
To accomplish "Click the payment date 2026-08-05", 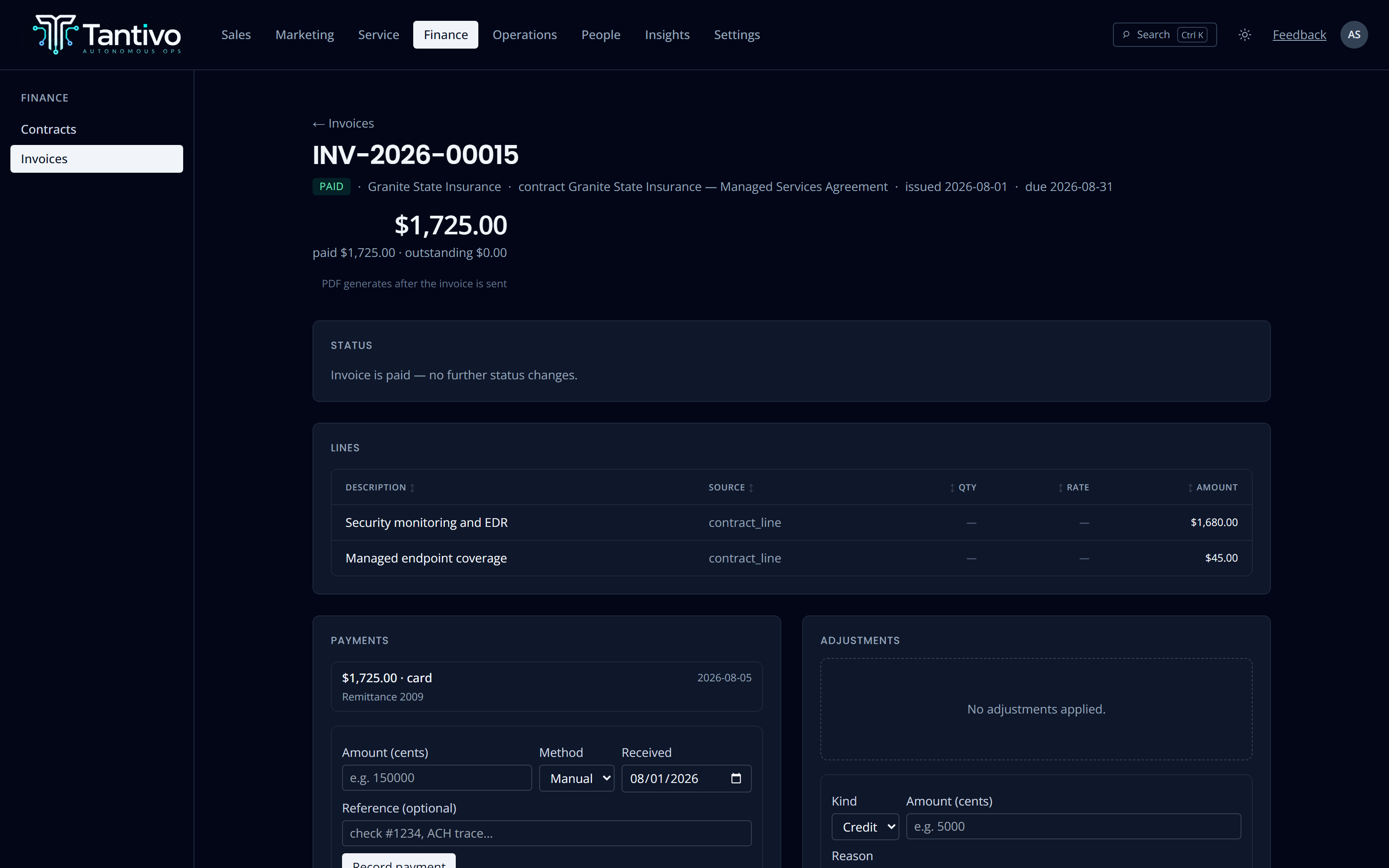I will coord(724,678).
